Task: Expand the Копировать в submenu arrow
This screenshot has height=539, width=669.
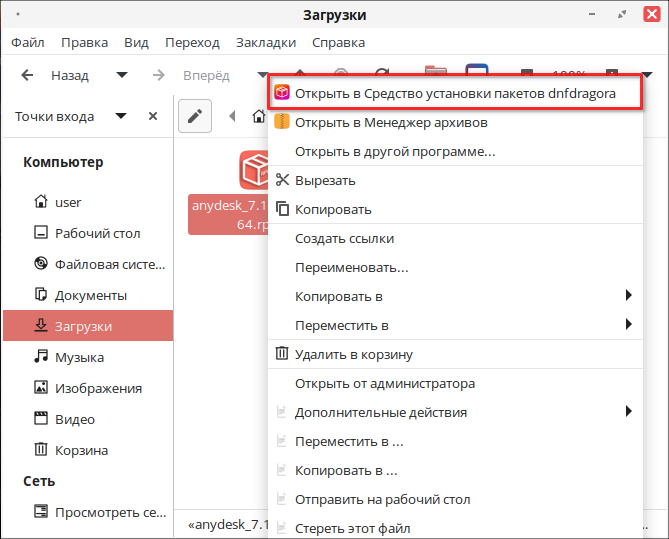Action: point(628,296)
